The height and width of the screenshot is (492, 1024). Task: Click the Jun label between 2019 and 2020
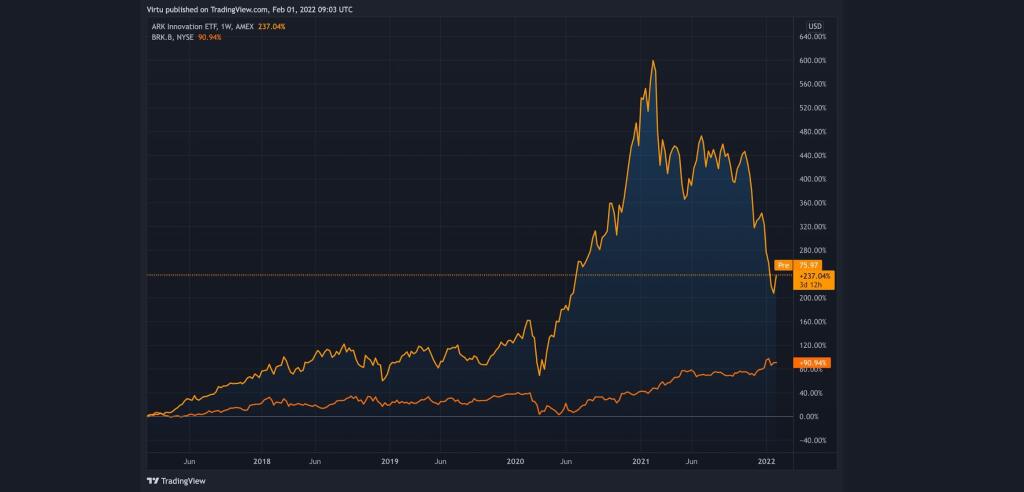[441, 461]
